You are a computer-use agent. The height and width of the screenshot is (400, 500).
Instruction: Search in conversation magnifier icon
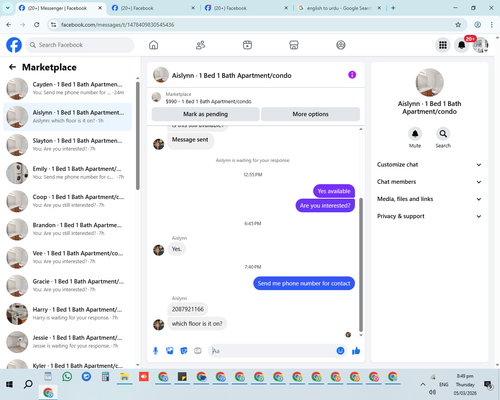pyautogui.click(x=443, y=134)
